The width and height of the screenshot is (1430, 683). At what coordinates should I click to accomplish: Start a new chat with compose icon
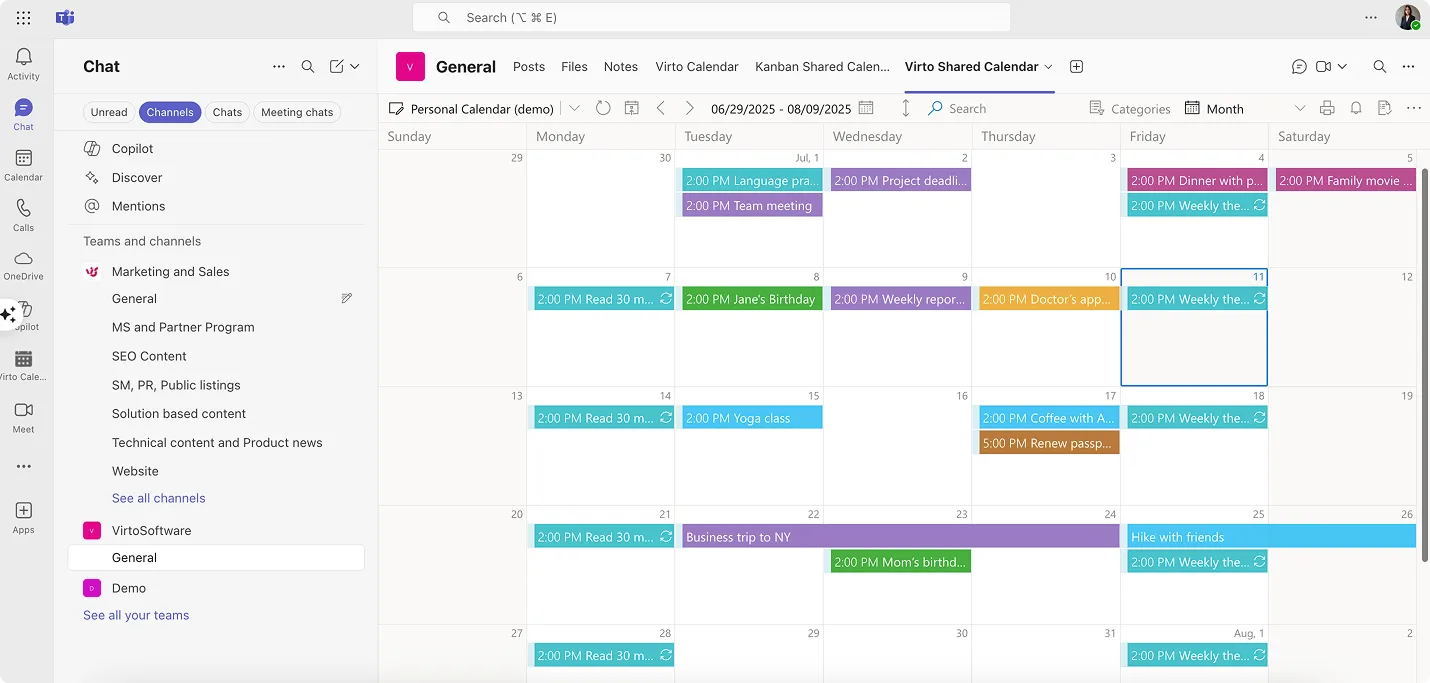337,67
